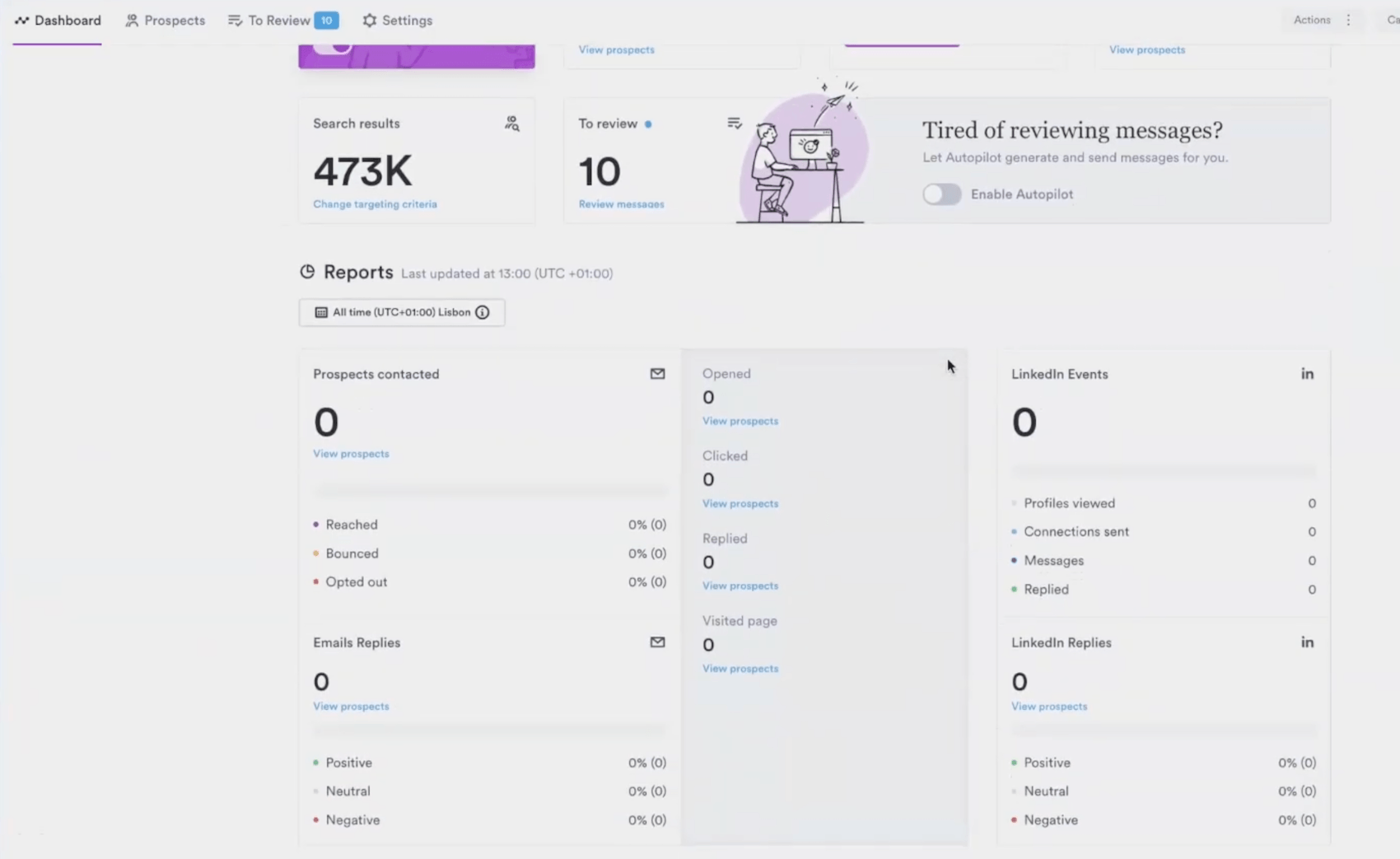Click the Messages row in LinkedIn Events
This screenshot has height=859, width=1400.
pyautogui.click(x=1164, y=561)
